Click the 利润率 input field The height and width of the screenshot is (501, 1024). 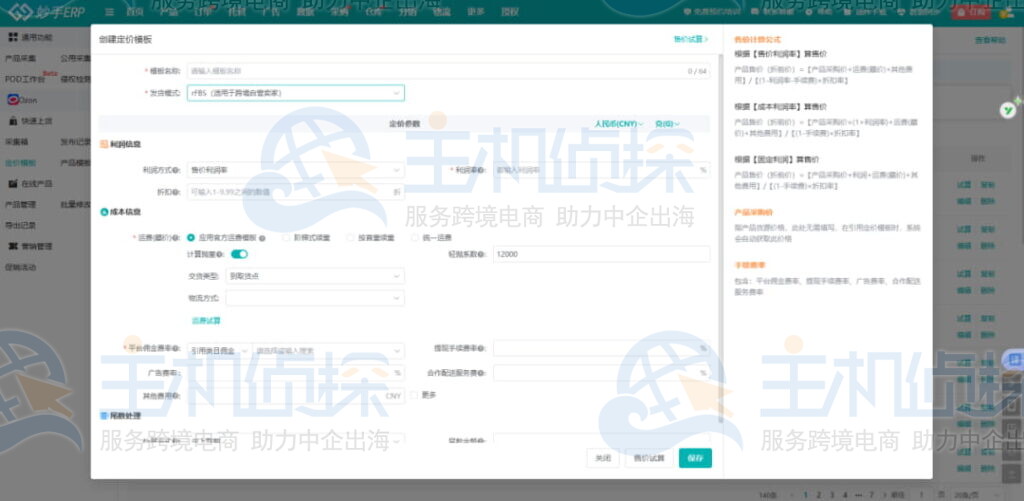pyautogui.click(x=601, y=170)
